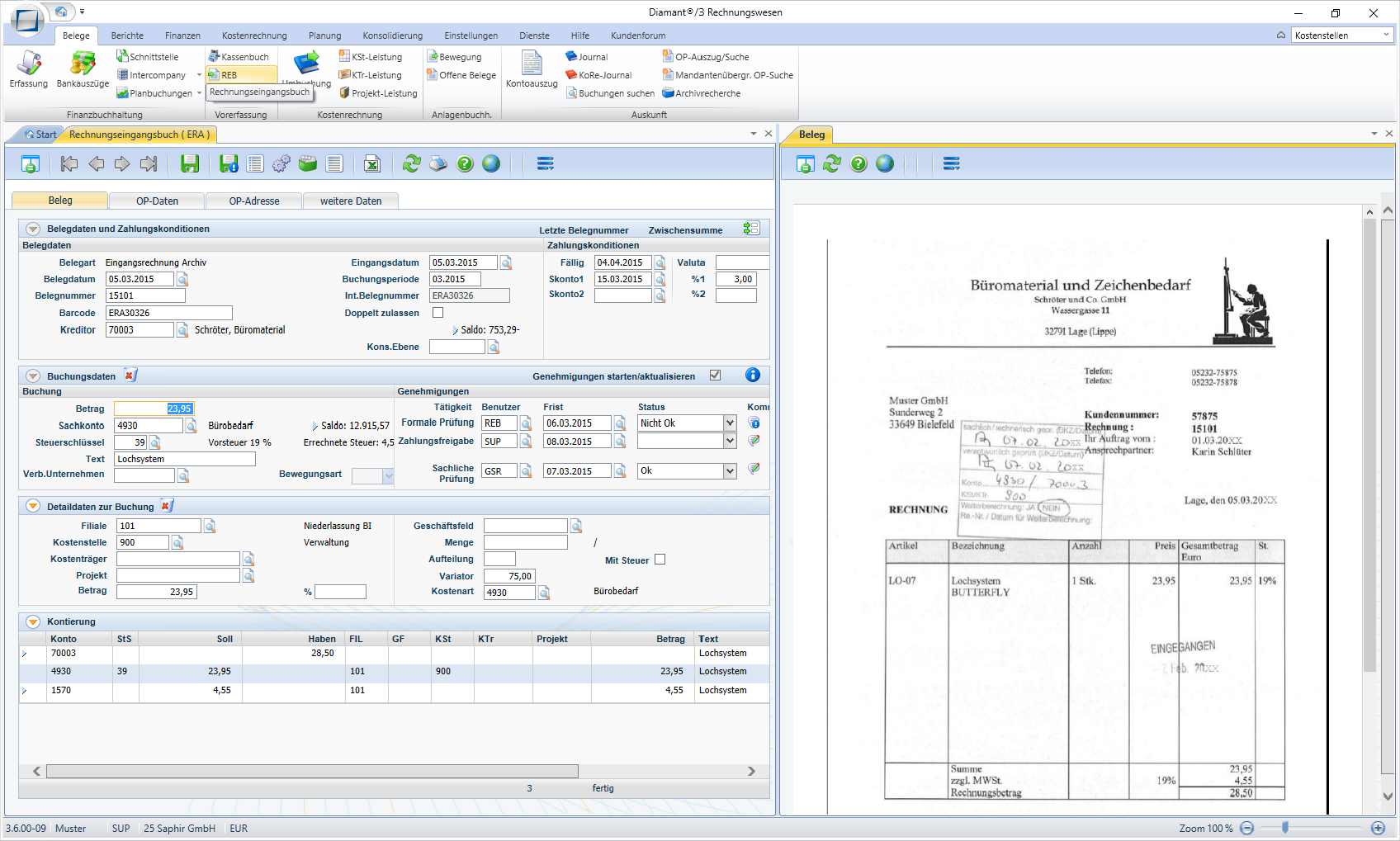Viewport: 1400px width, 841px height.
Task: Click blue info icon in Buchungsdaten header
Action: [752, 375]
